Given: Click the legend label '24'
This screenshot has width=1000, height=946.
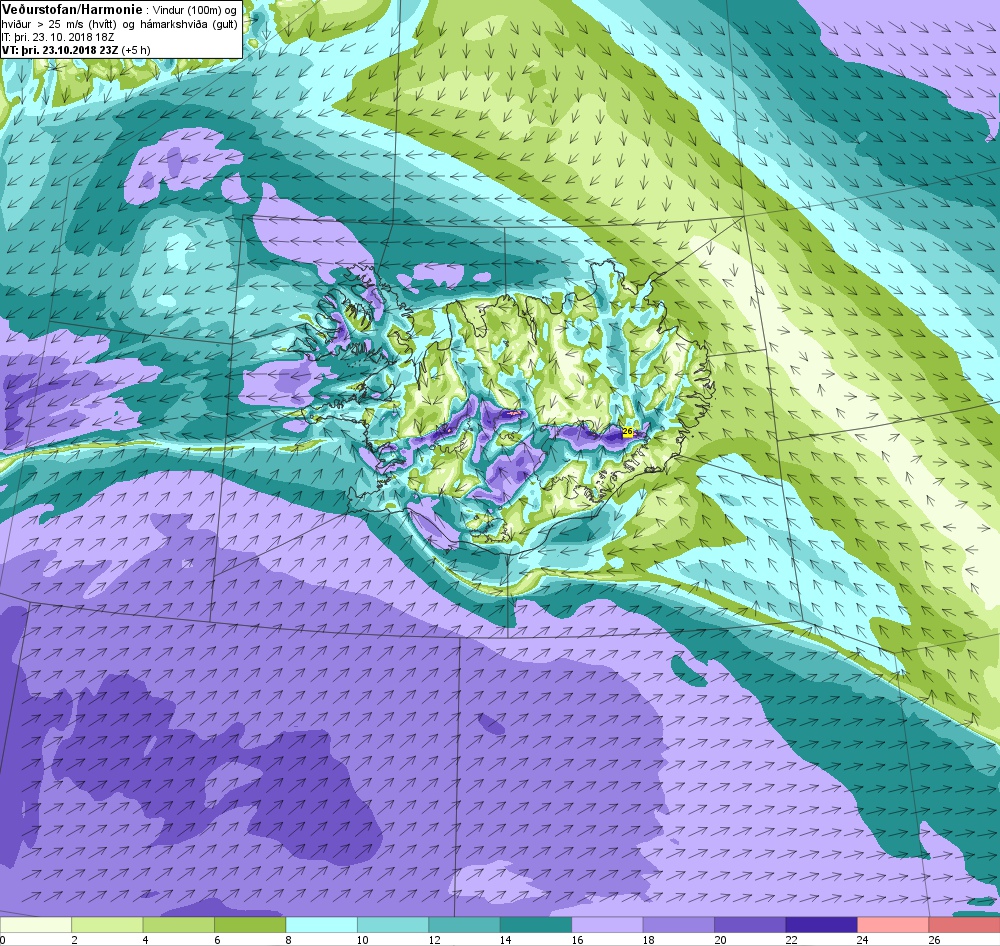Looking at the screenshot, I should tap(862, 940).
